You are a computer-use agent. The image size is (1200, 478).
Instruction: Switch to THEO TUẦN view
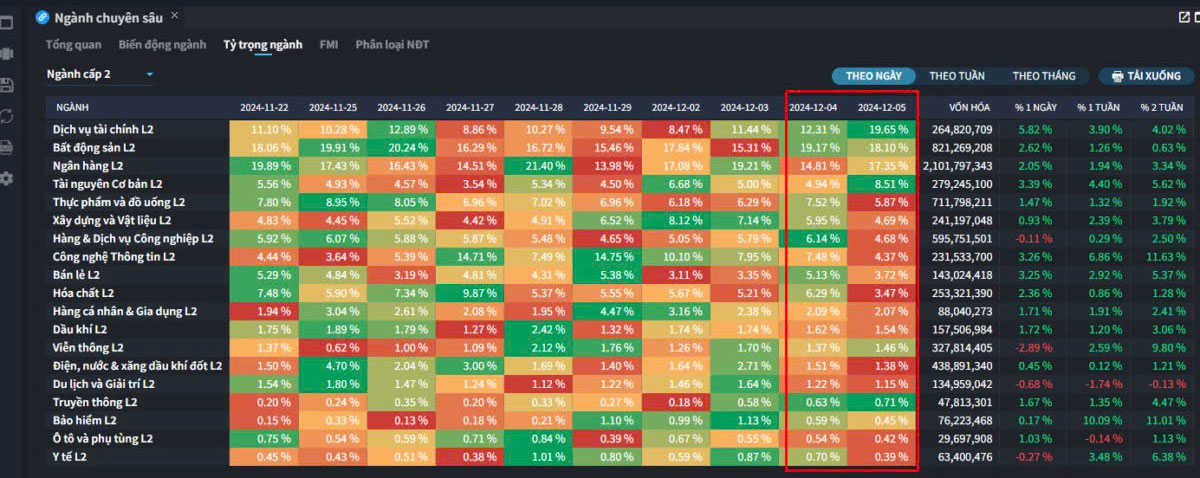click(956, 76)
